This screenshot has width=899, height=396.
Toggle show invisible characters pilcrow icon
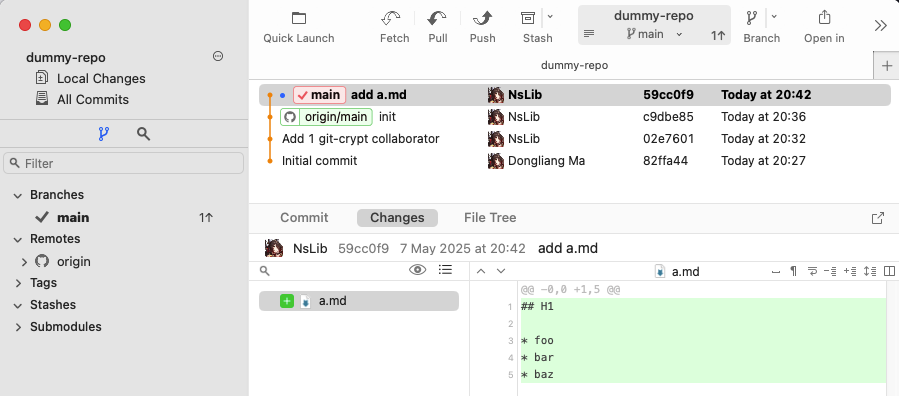[x=794, y=271]
